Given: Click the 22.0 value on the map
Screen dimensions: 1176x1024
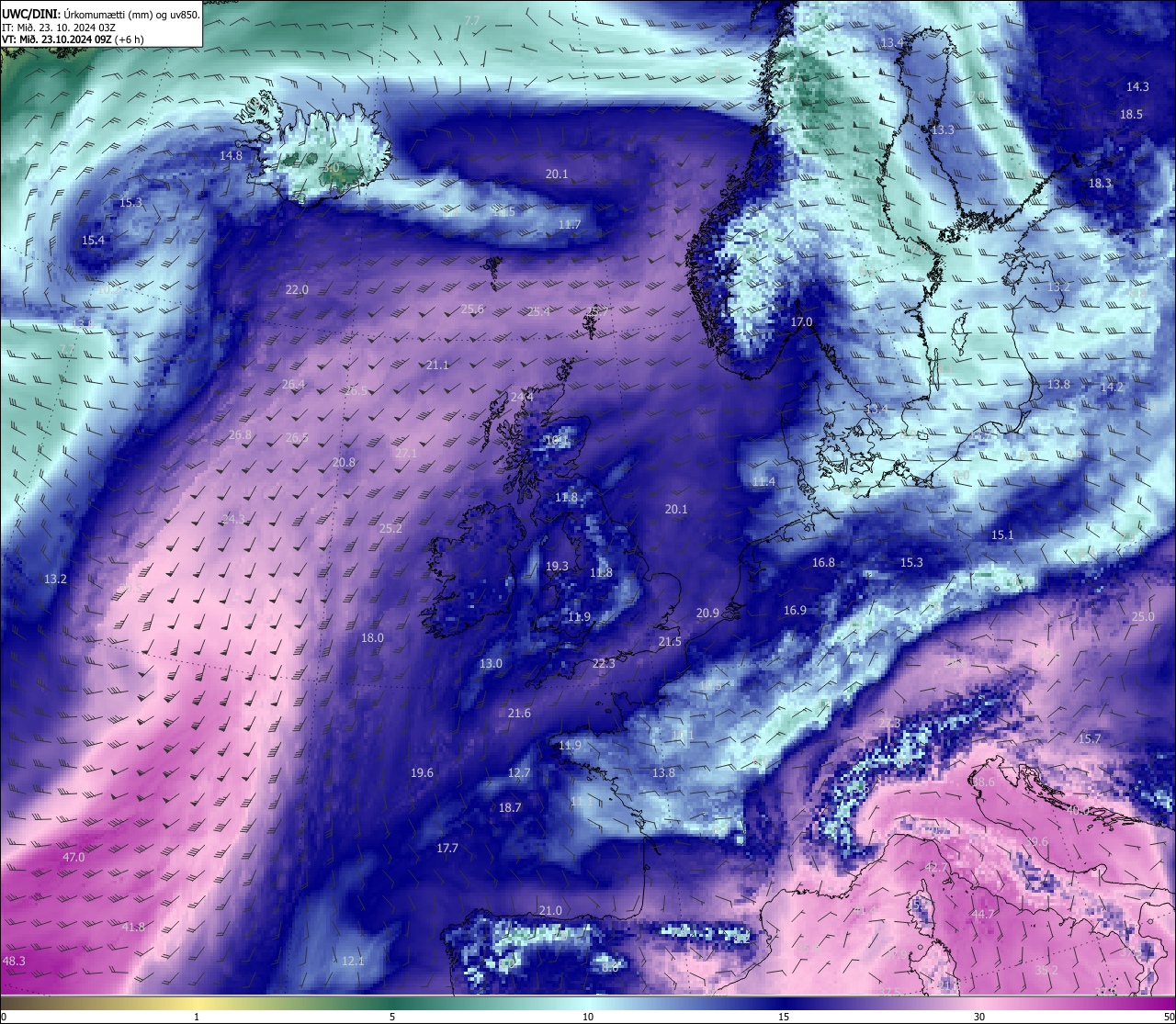Looking at the screenshot, I should point(297,289).
